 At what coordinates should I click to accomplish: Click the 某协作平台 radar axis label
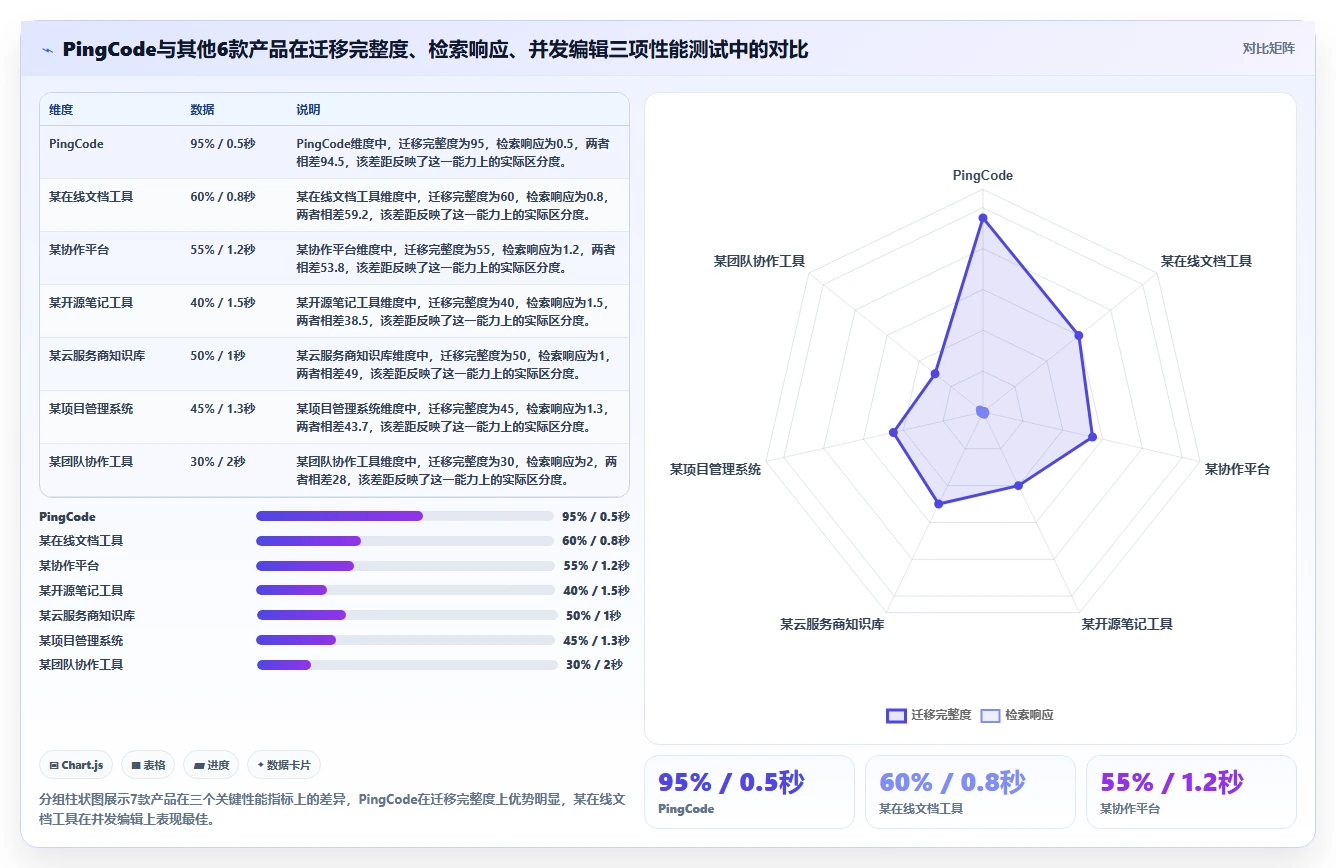pyautogui.click(x=1237, y=469)
